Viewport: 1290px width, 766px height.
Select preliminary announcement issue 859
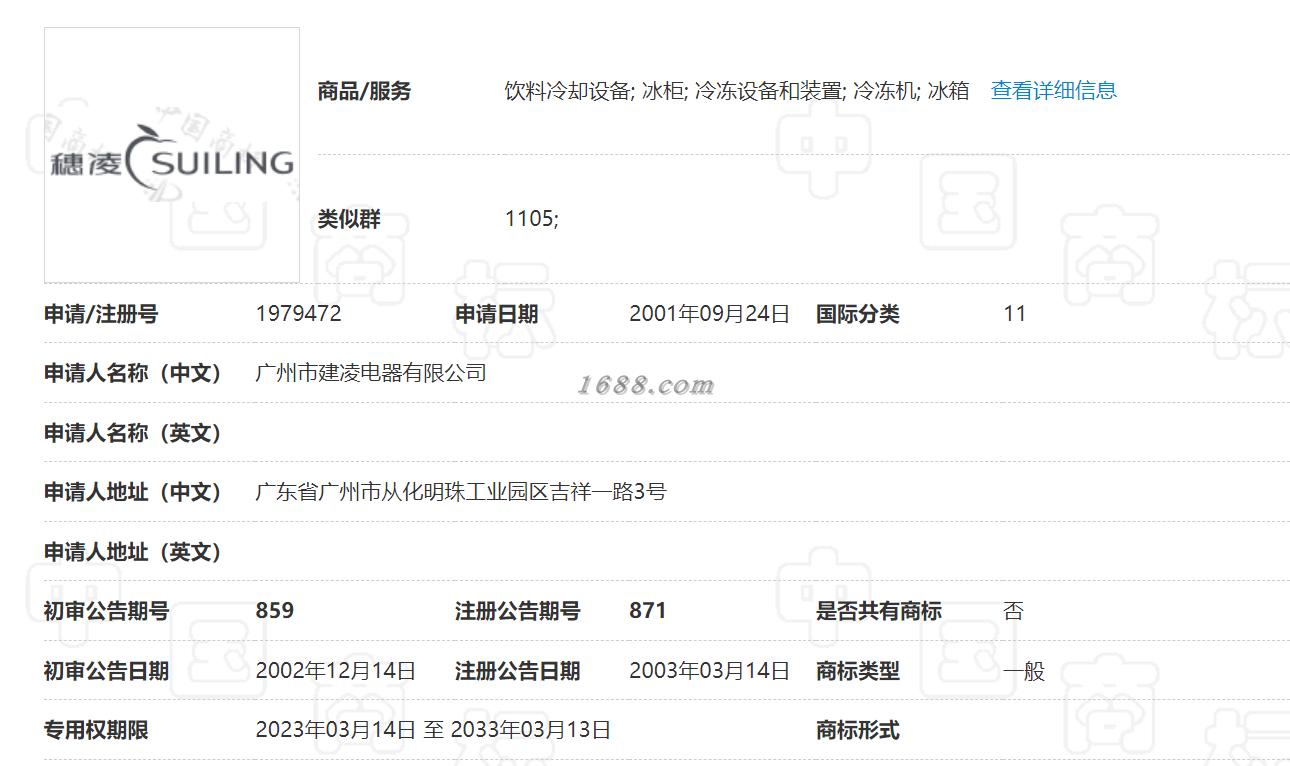[x=274, y=611]
